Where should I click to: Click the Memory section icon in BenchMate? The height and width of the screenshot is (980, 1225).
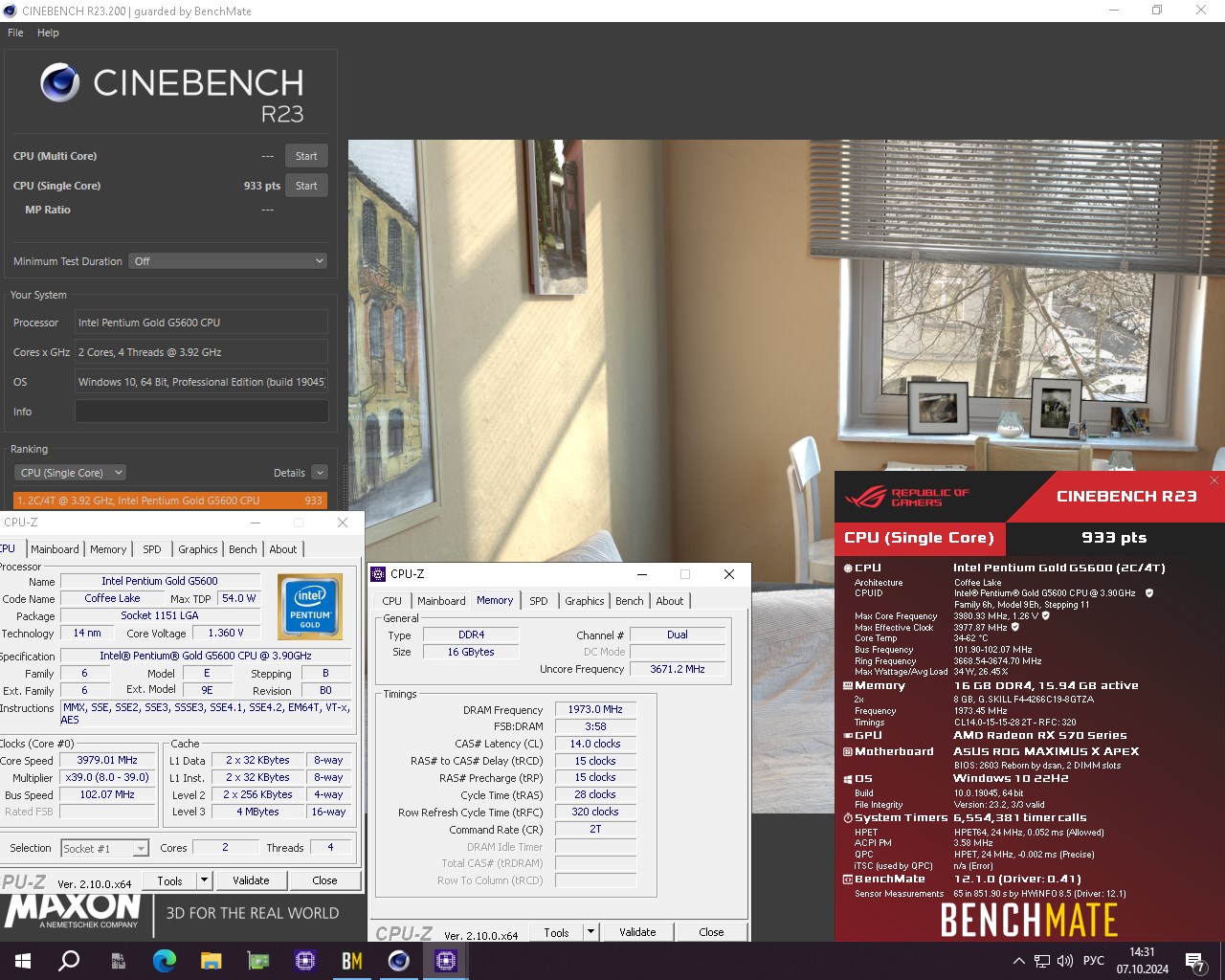(848, 686)
